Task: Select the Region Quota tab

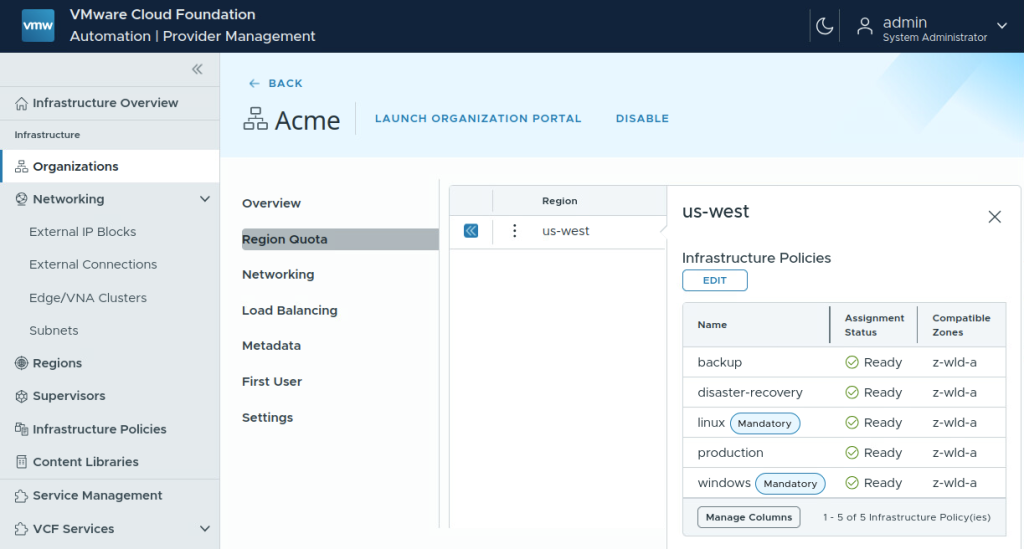Action: coord(340,239)
